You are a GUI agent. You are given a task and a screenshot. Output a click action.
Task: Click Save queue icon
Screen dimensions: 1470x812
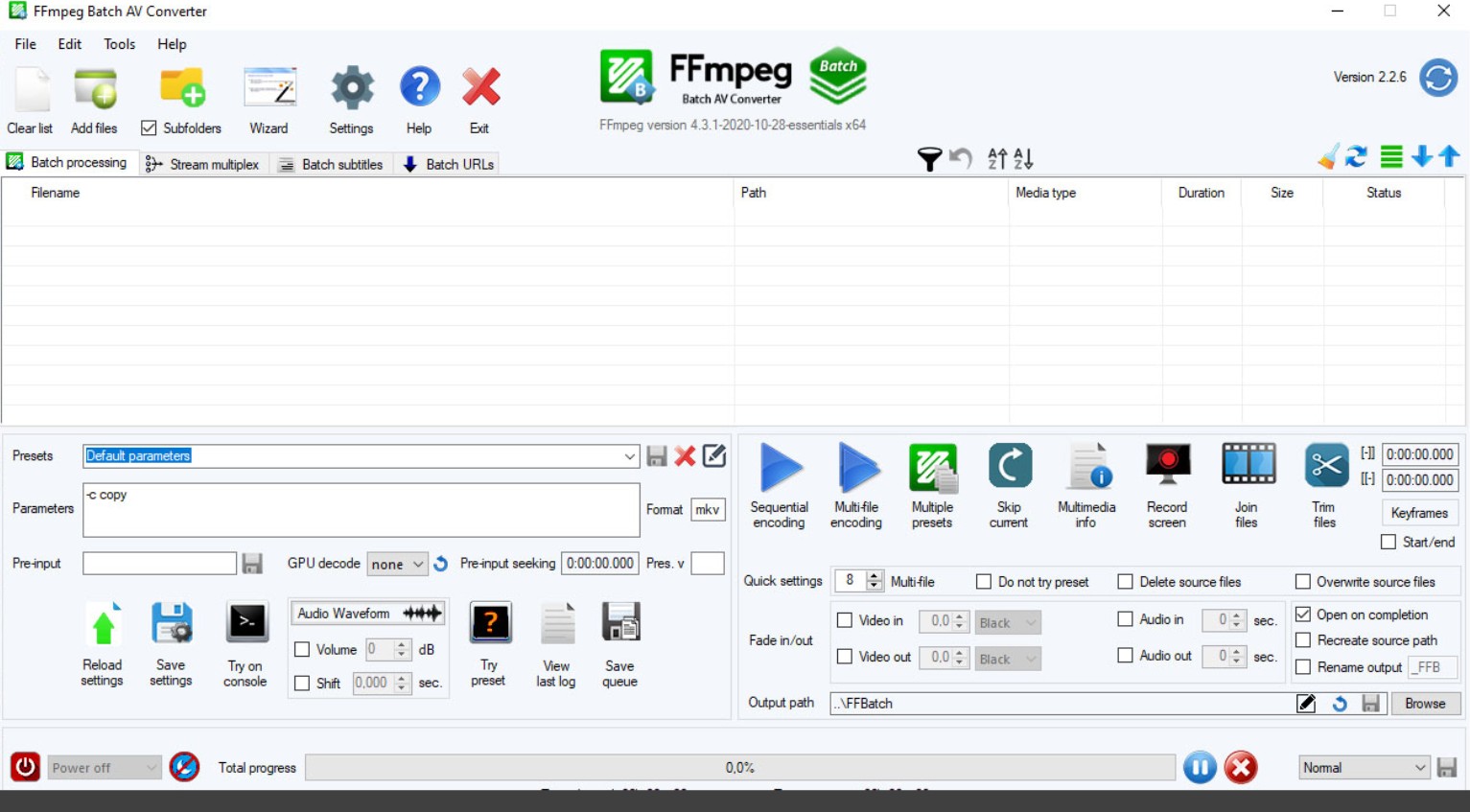[x=620, y=623]
